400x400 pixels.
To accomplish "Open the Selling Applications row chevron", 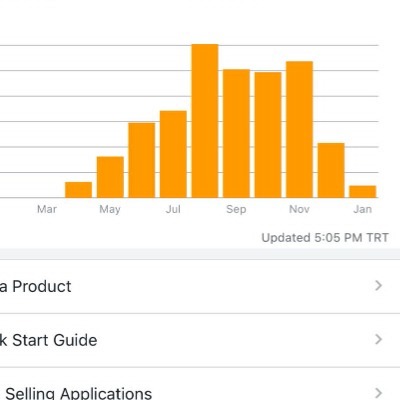I will pos(378,393).
